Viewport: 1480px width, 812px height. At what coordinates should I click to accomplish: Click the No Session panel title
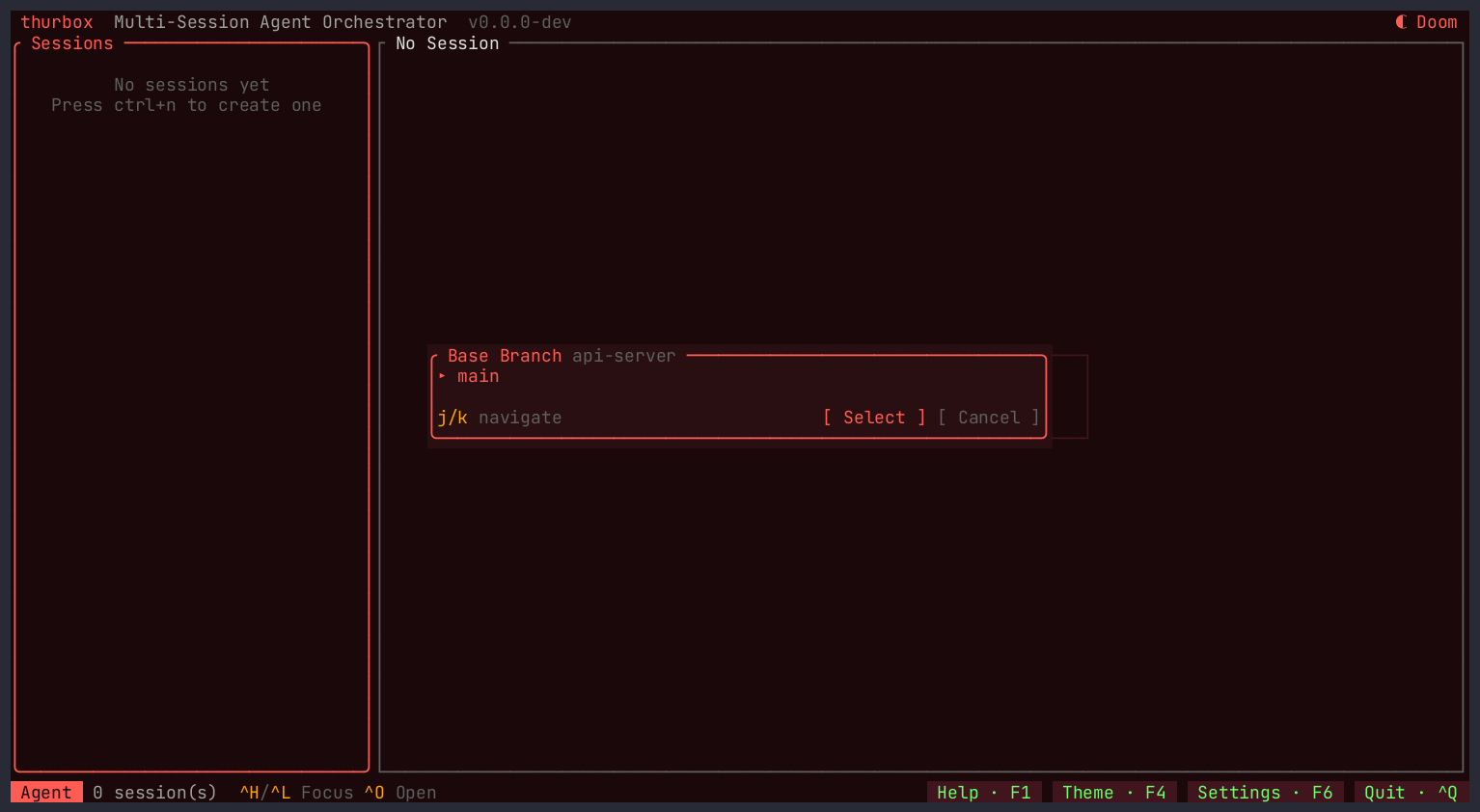coord(448,43)
